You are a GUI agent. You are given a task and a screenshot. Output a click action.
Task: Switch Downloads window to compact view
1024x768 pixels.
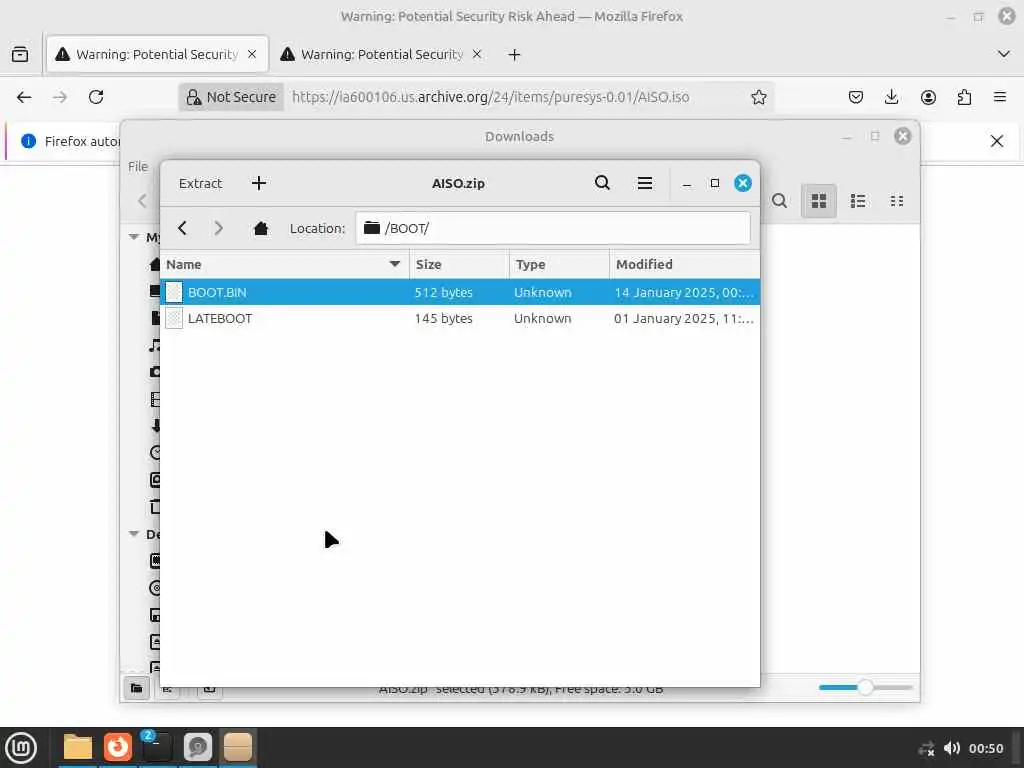(897, 200)
